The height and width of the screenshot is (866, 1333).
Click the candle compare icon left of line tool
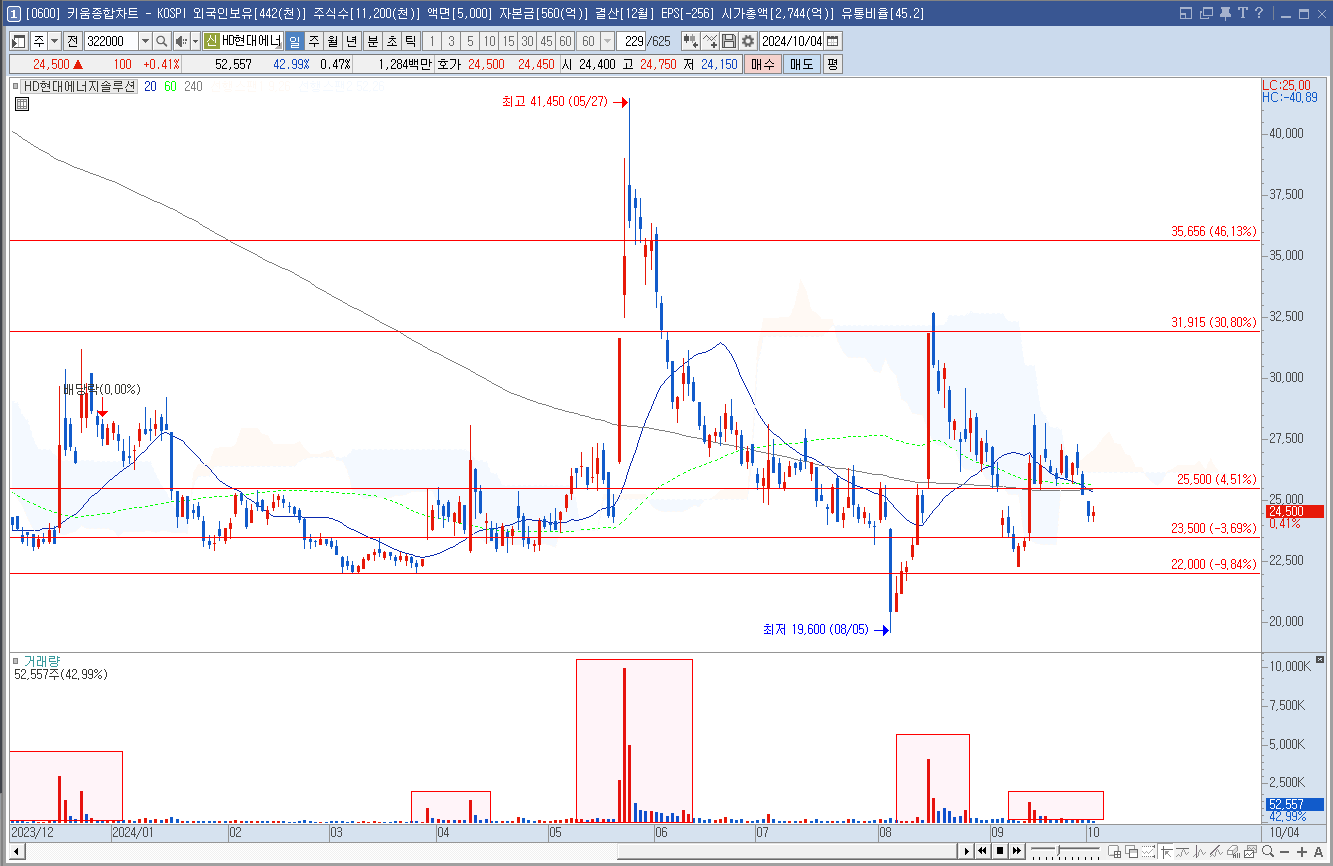[690, 41]
